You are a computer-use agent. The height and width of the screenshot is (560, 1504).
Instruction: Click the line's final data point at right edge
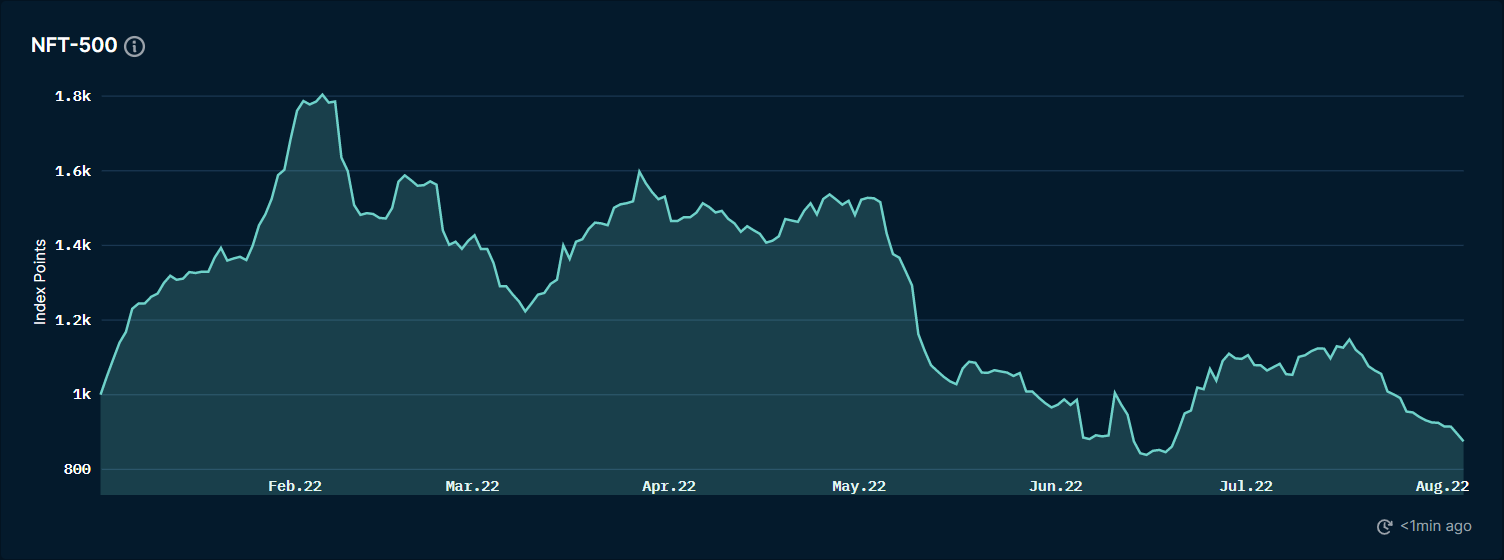point(1463,440)
